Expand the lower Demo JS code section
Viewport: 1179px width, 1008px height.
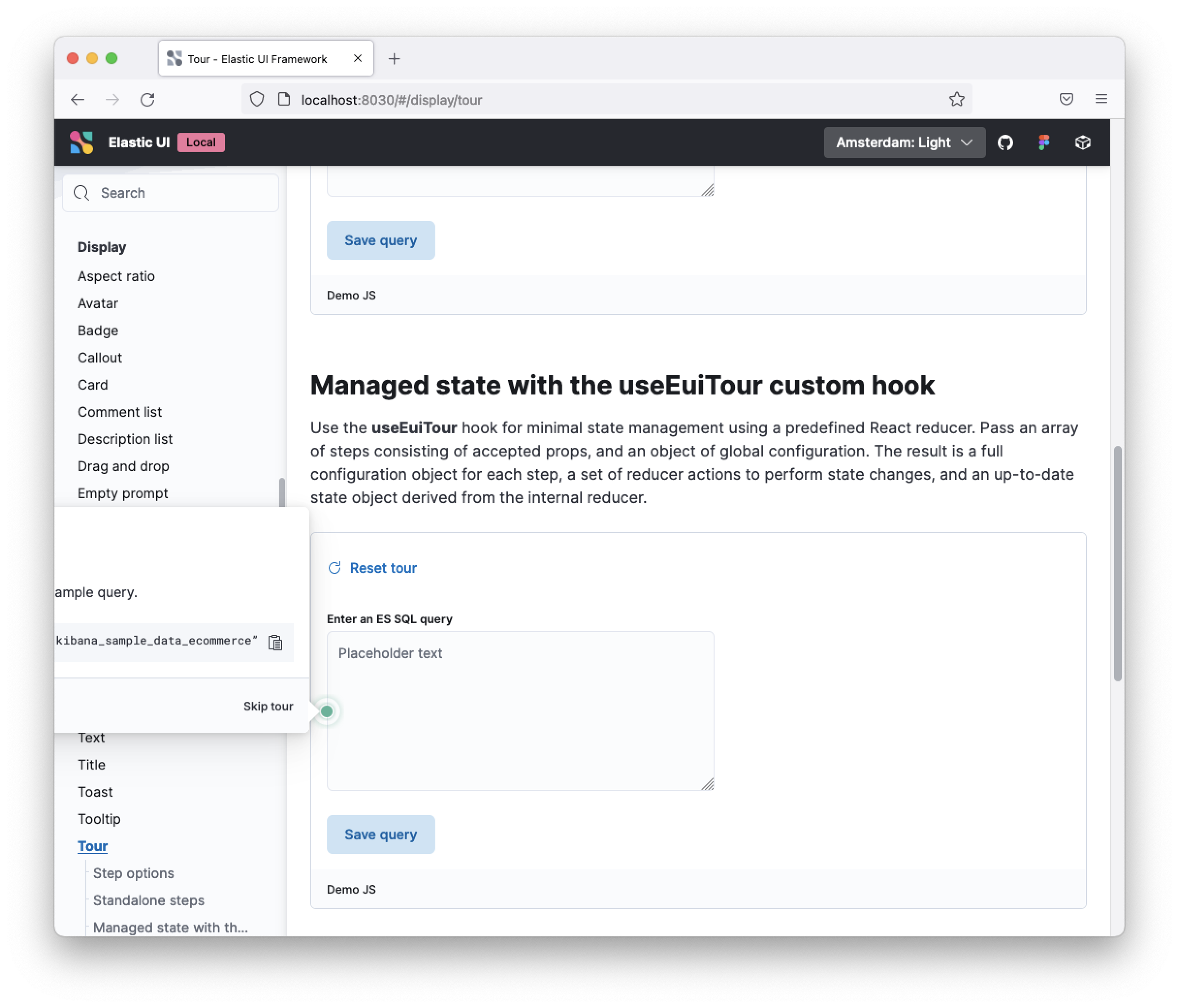pos(351,889)
